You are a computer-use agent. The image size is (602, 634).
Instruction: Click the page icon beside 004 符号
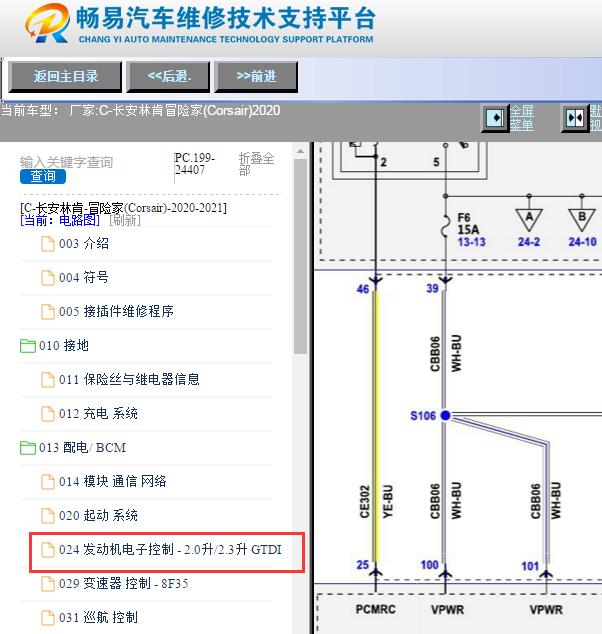48,278
